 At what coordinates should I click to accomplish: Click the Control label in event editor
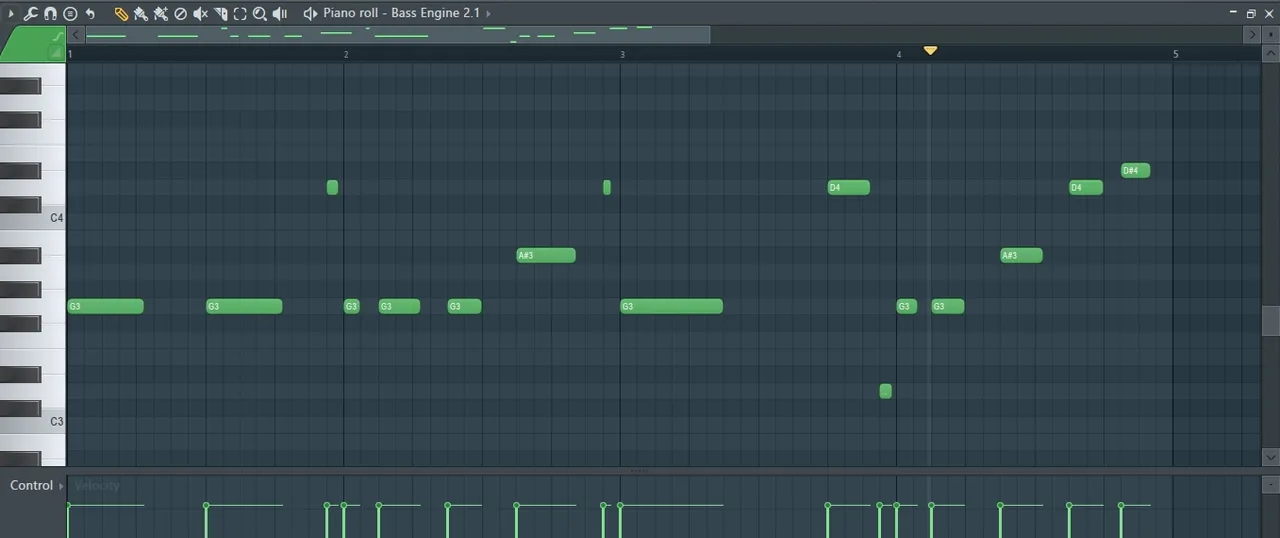pos(31,485)
